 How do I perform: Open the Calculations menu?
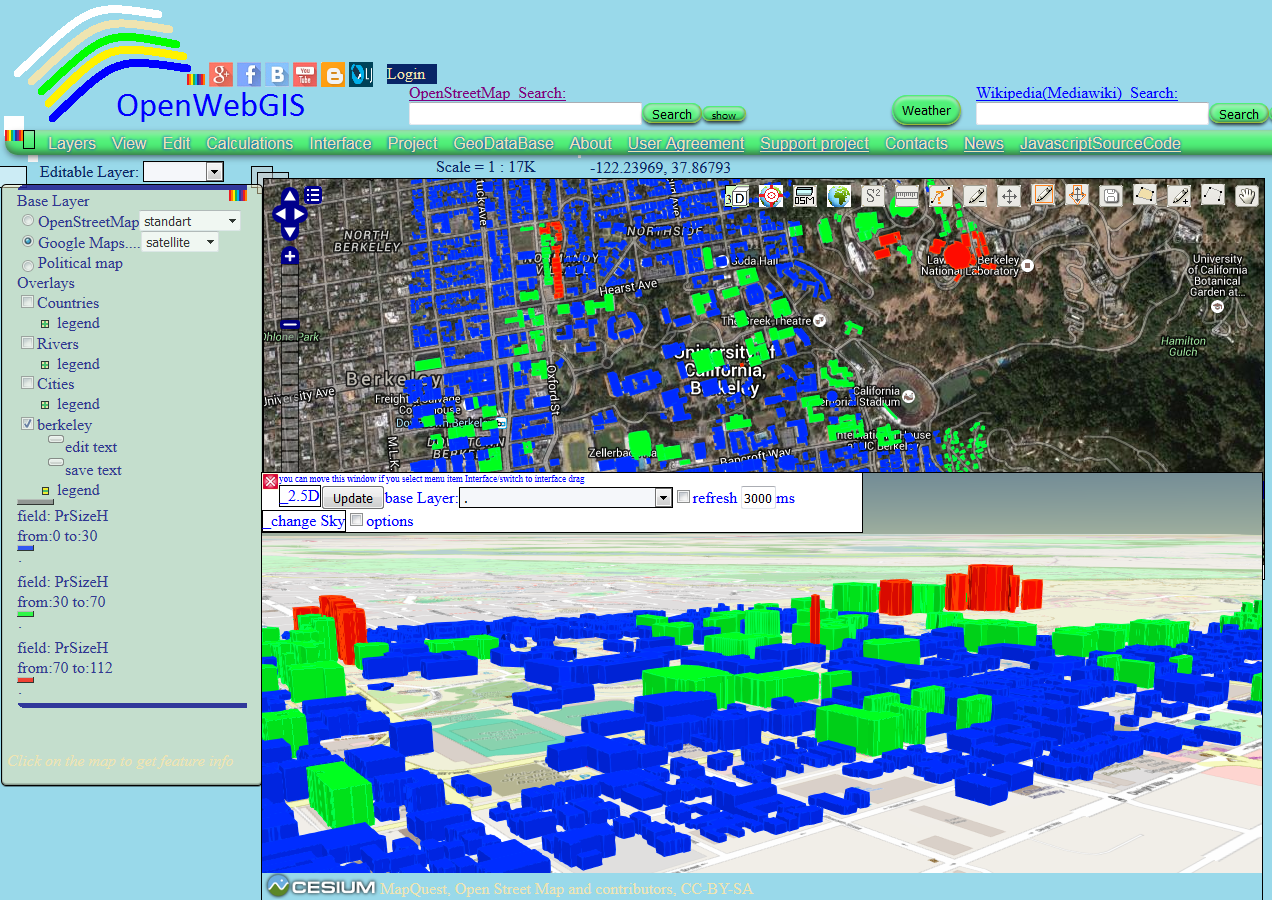(249, 143)
